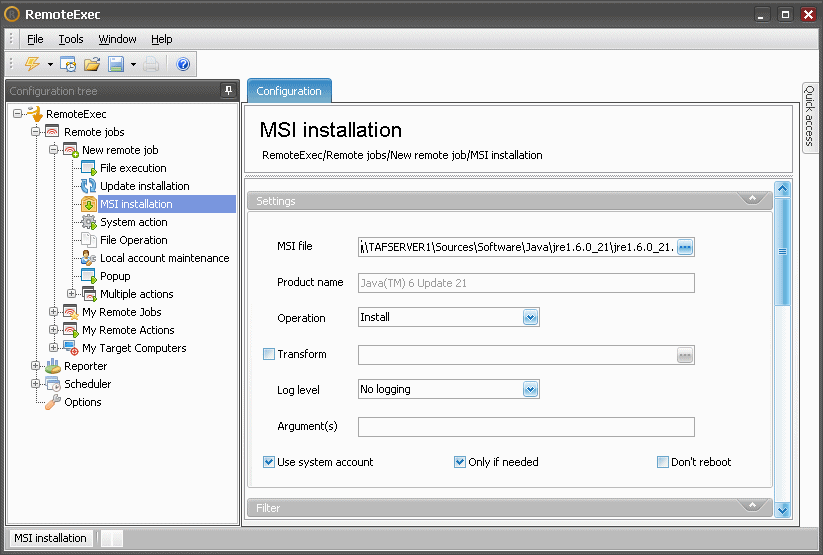This screenshot has height=555, width=823.
Task: Click the RemoteExec root node icon
Action: (35, 113)
